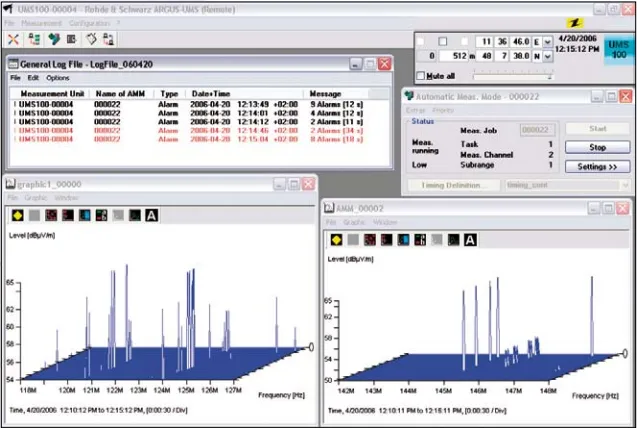Click the blue bar icon in AMM_00002 toolbar
Image resolution: width=637 pixels, height=428 pixels.
click(403, 240)
